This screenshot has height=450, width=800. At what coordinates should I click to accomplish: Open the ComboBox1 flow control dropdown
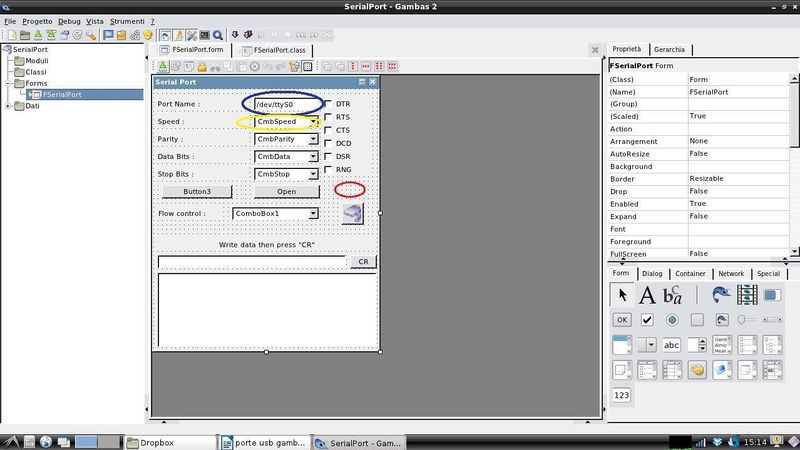click(313, 214)
